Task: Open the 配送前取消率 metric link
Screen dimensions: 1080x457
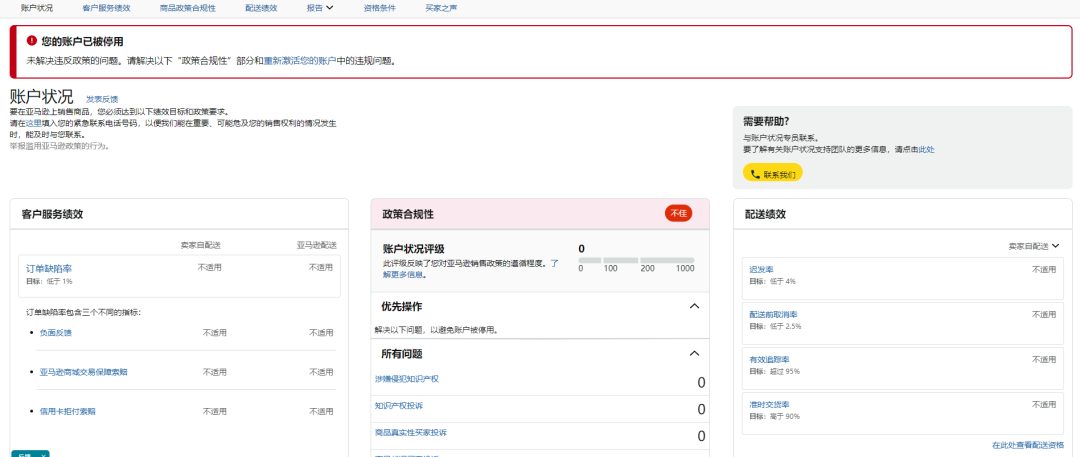Action: [x=773, y=314]
